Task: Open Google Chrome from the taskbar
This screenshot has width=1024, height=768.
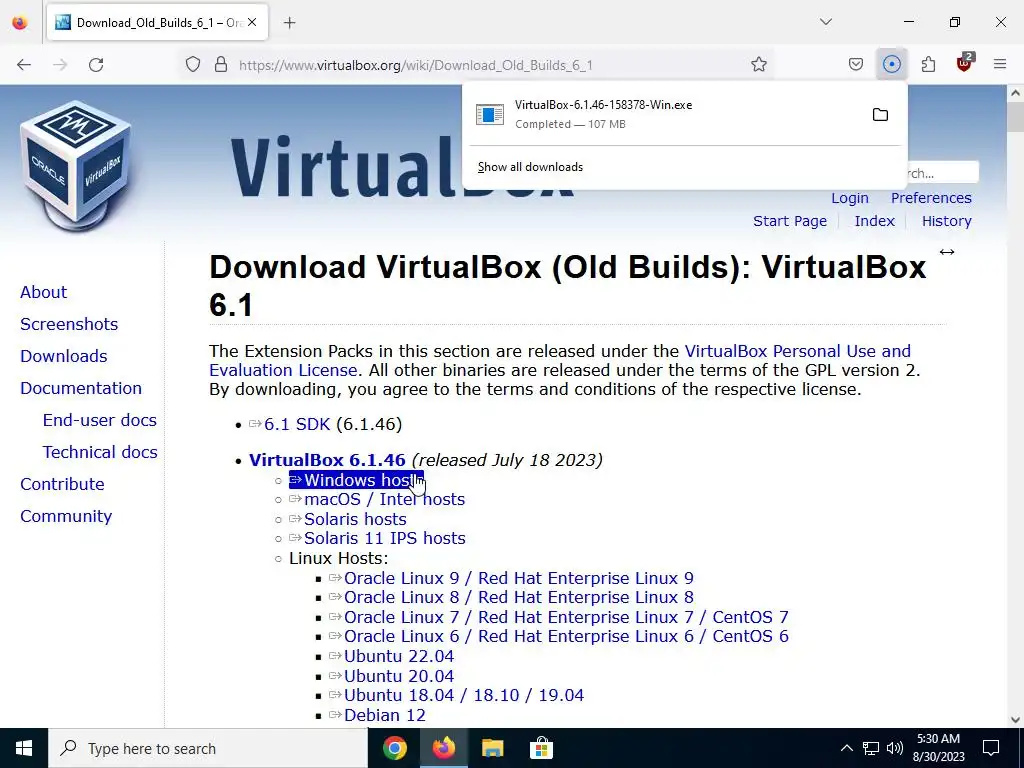Action: [x=394, y=748]
